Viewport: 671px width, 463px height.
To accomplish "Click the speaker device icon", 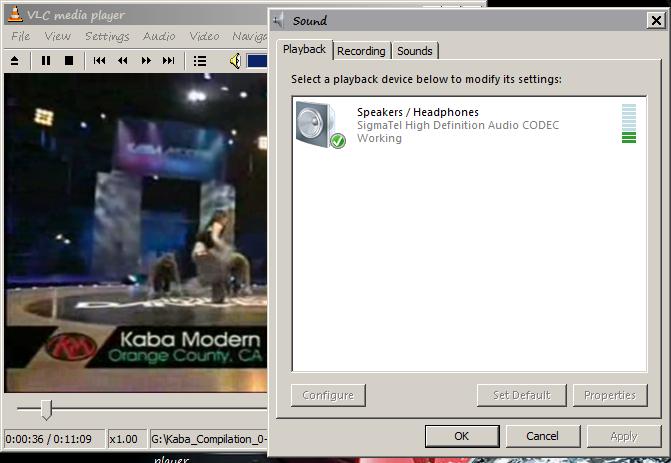I will coord(316,124).
